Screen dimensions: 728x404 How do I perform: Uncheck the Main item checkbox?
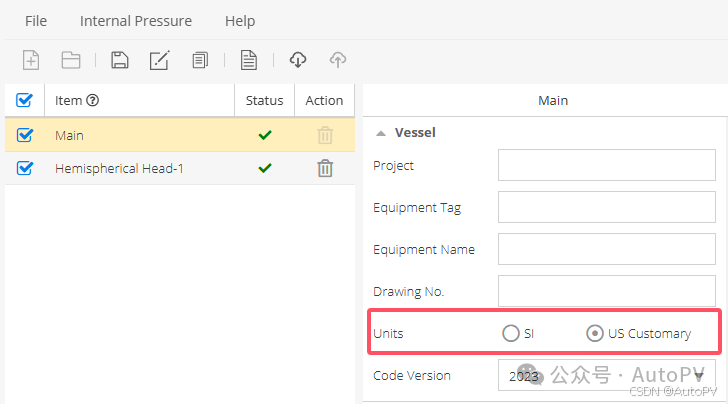coord(25,135)
